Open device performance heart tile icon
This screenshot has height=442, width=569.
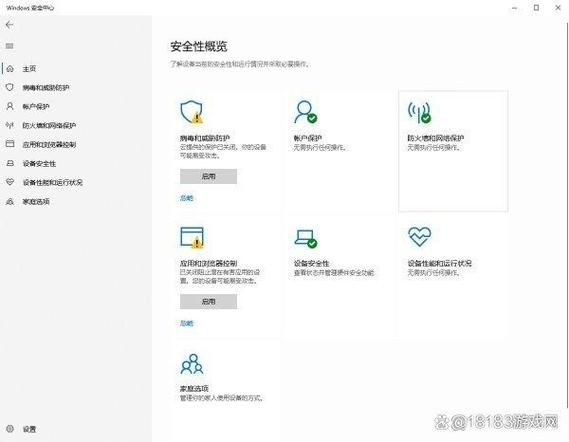point(419,237)
